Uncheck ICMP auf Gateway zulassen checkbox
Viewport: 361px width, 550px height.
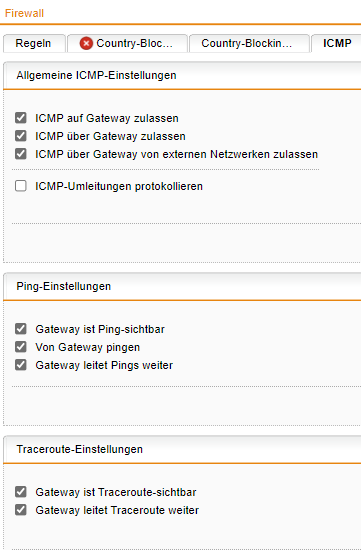coord(21,118)
